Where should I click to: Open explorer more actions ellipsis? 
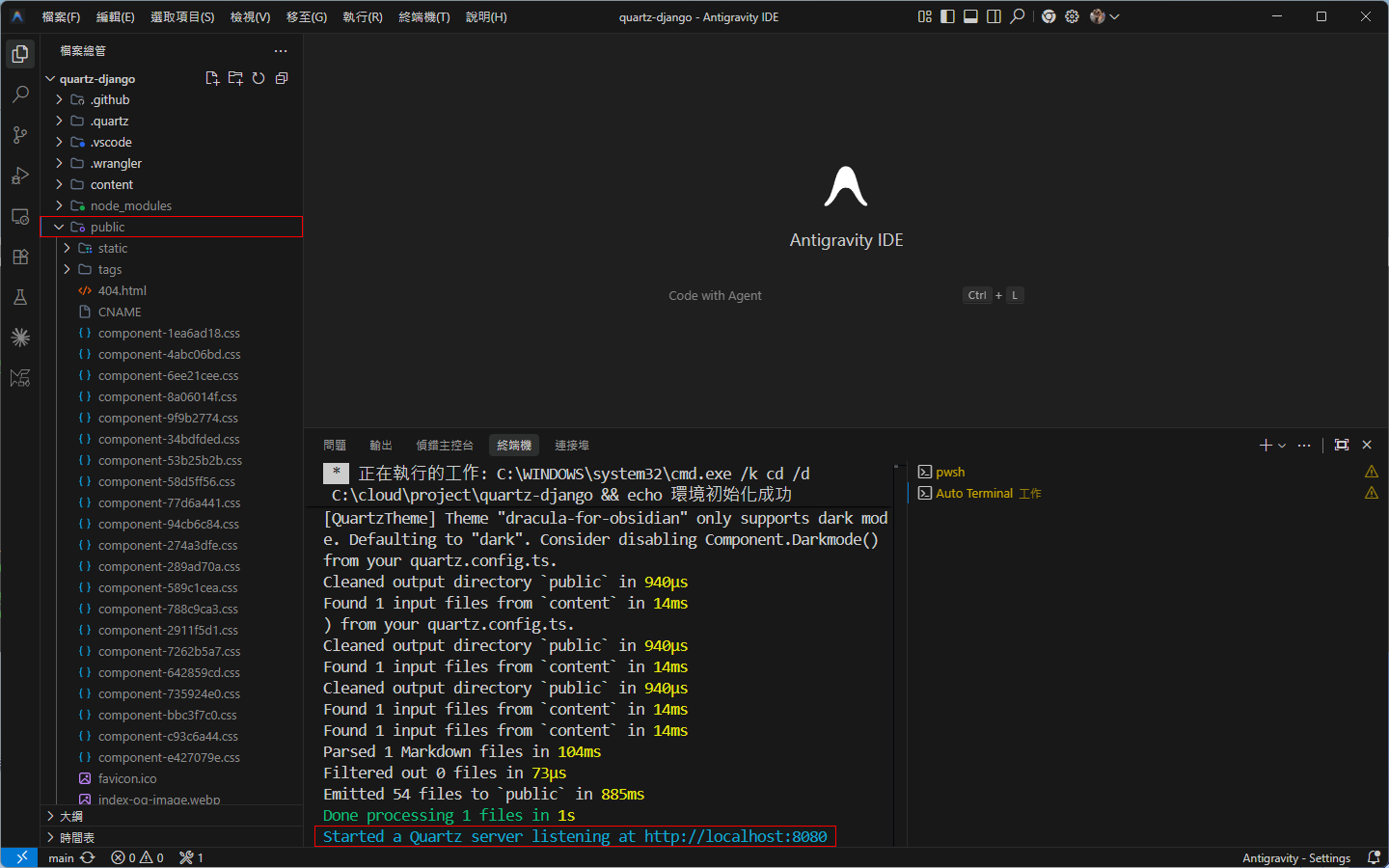point(281,51)
